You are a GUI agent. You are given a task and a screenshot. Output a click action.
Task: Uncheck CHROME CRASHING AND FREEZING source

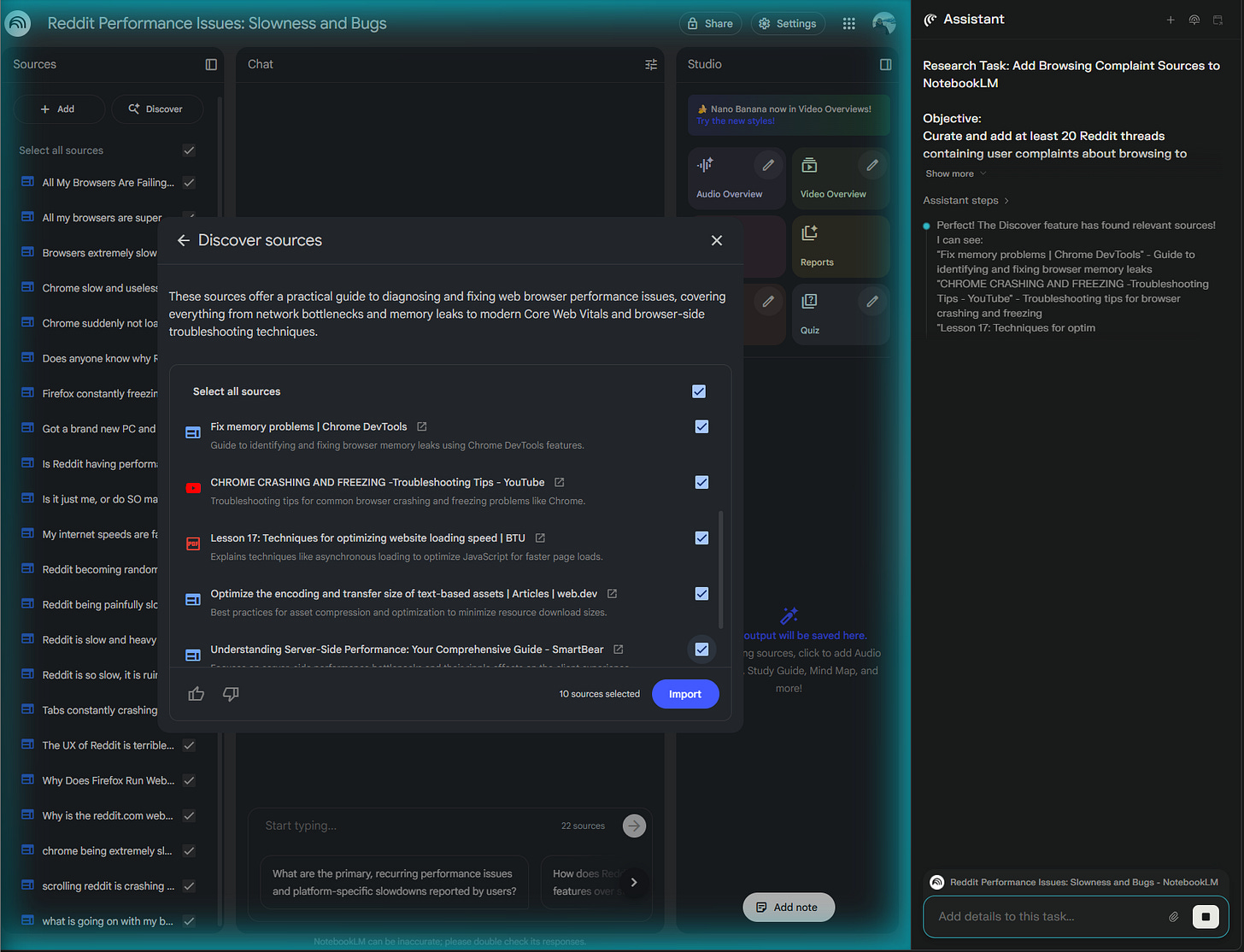coord(701,482)
